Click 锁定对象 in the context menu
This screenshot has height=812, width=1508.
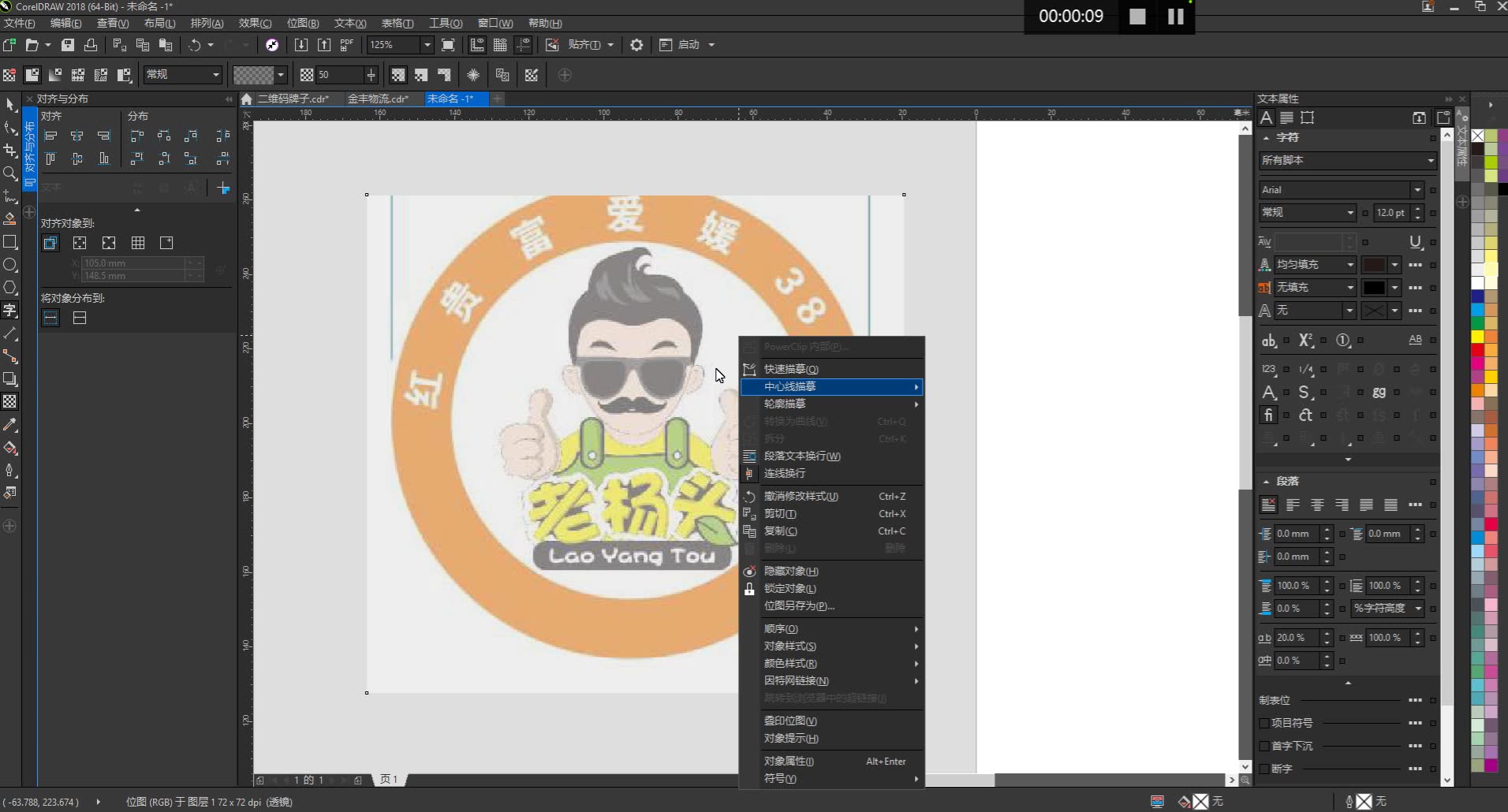[790, 589]
